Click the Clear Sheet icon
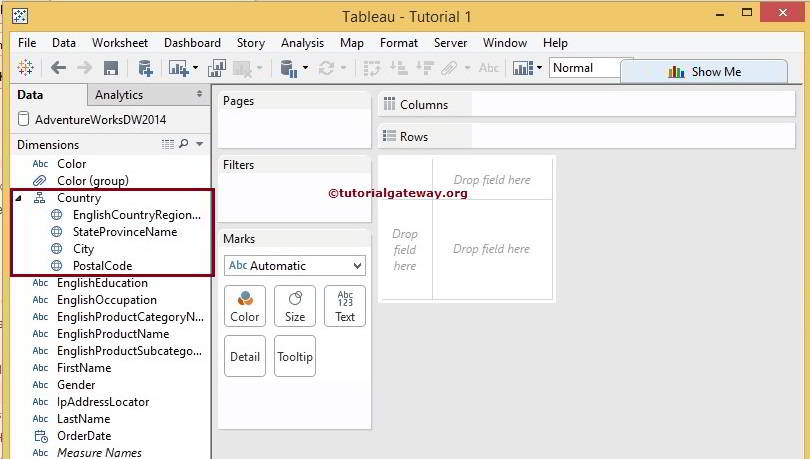This screenshot has height=459, width=810. click(x=243, y=68)
